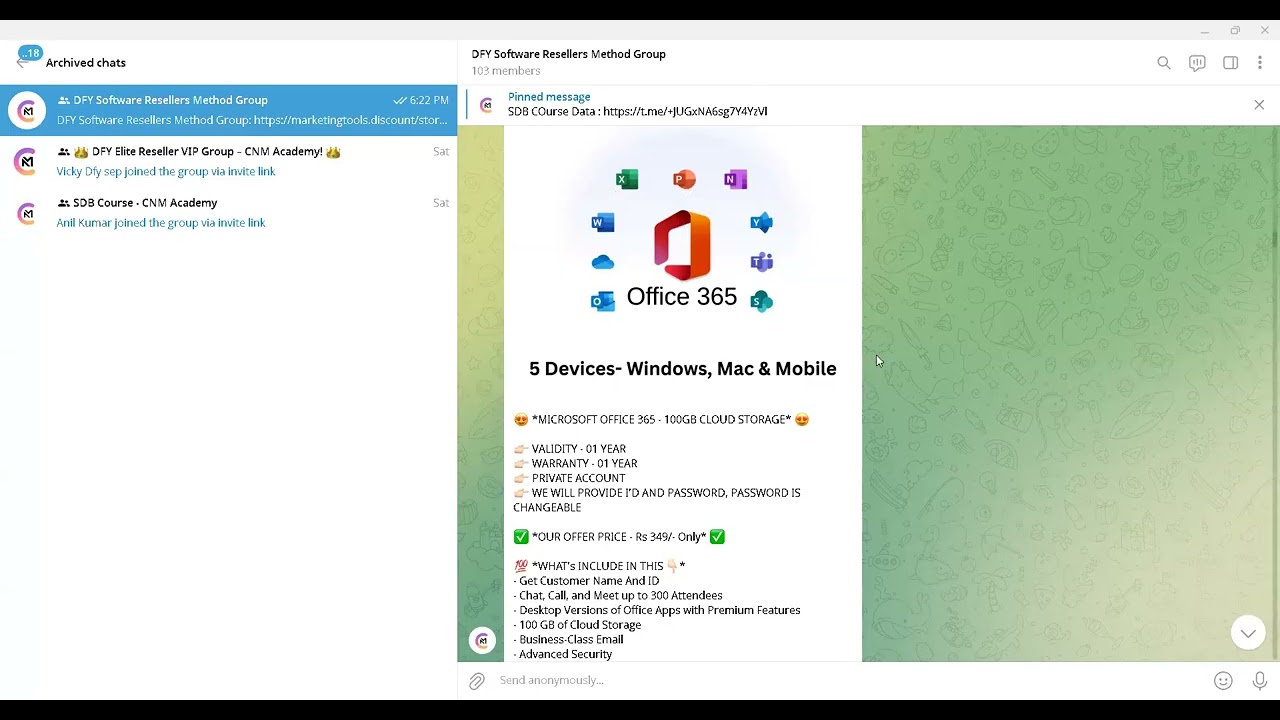Open group info via chat title

point(568,54)
